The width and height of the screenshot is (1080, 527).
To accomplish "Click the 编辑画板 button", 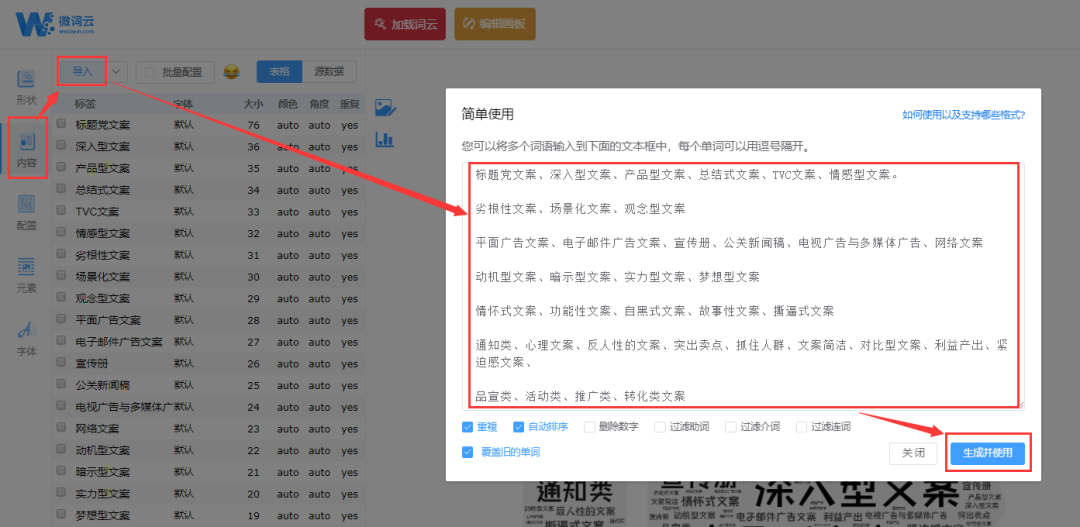I will [x=495, y=24].
